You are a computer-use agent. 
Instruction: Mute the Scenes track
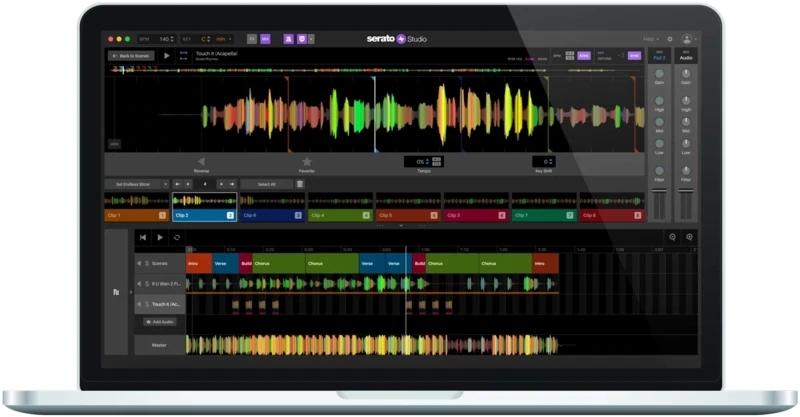click(x=139, y=263)
